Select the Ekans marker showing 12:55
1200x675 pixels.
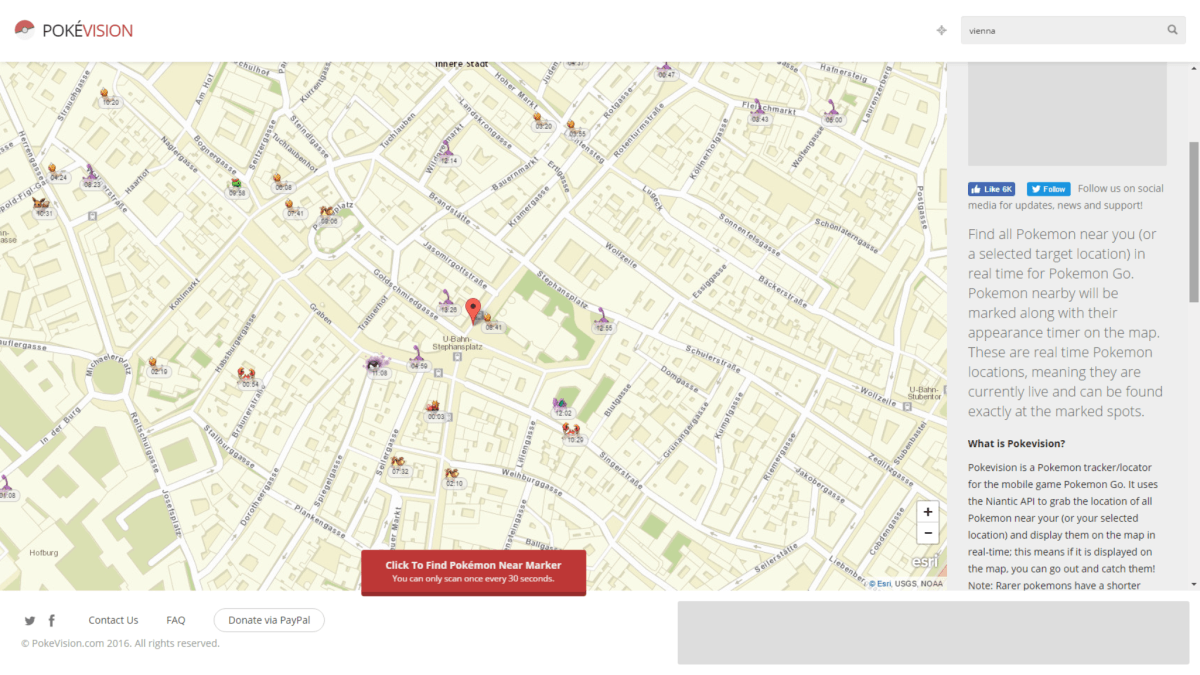click(602, 318)
